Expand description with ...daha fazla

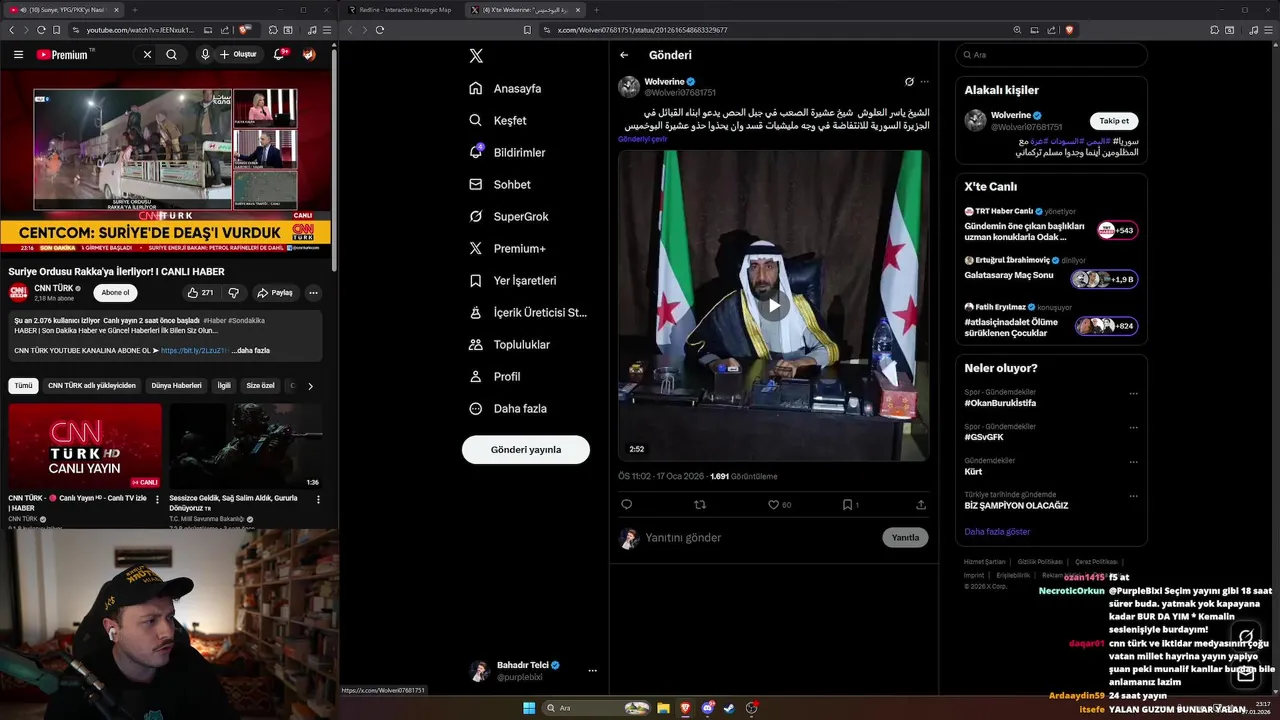250,351
